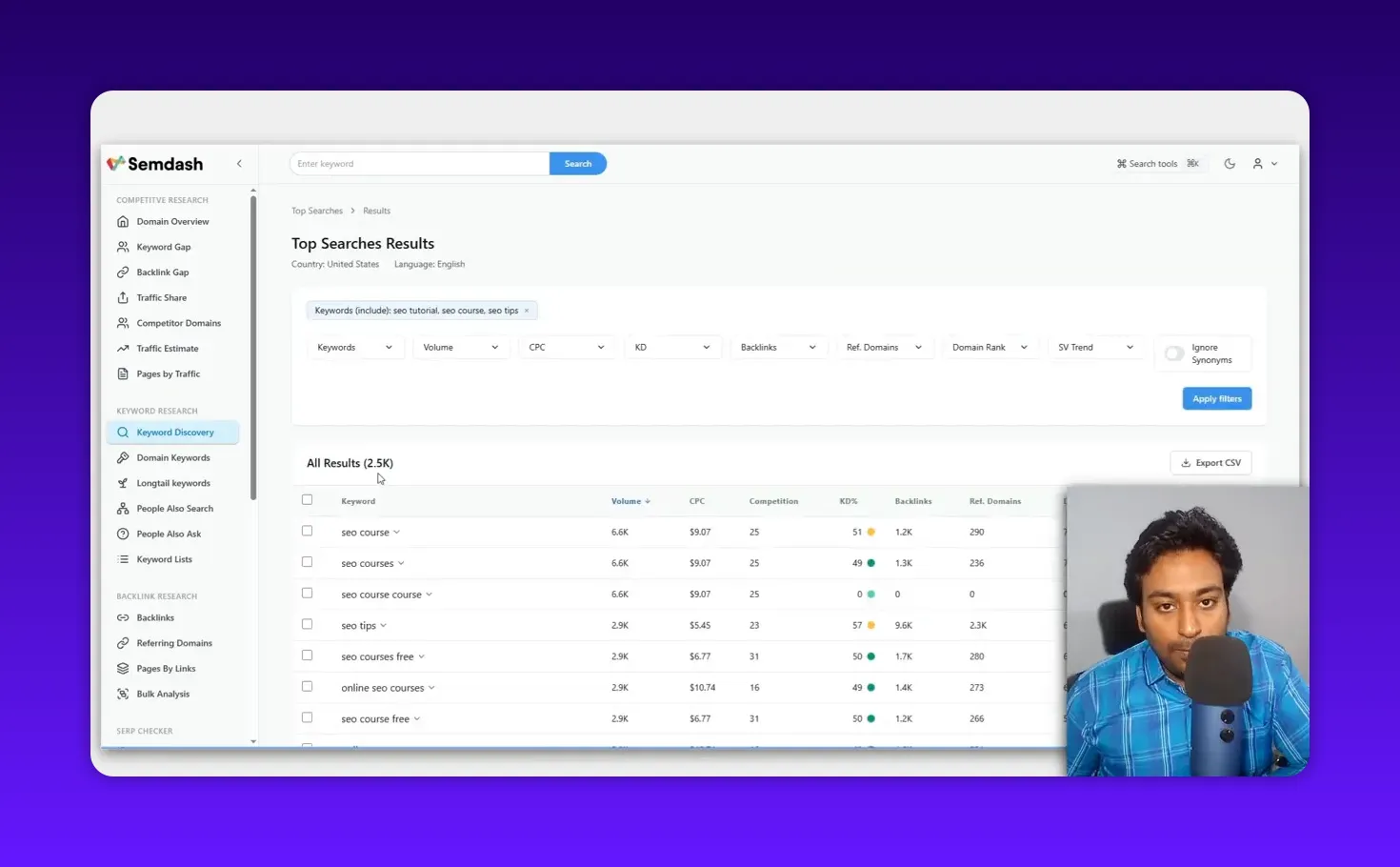Navigate to Top Searches breadcrumb
This screenshot has height=867, width=1400.
[x=317, y=210]
